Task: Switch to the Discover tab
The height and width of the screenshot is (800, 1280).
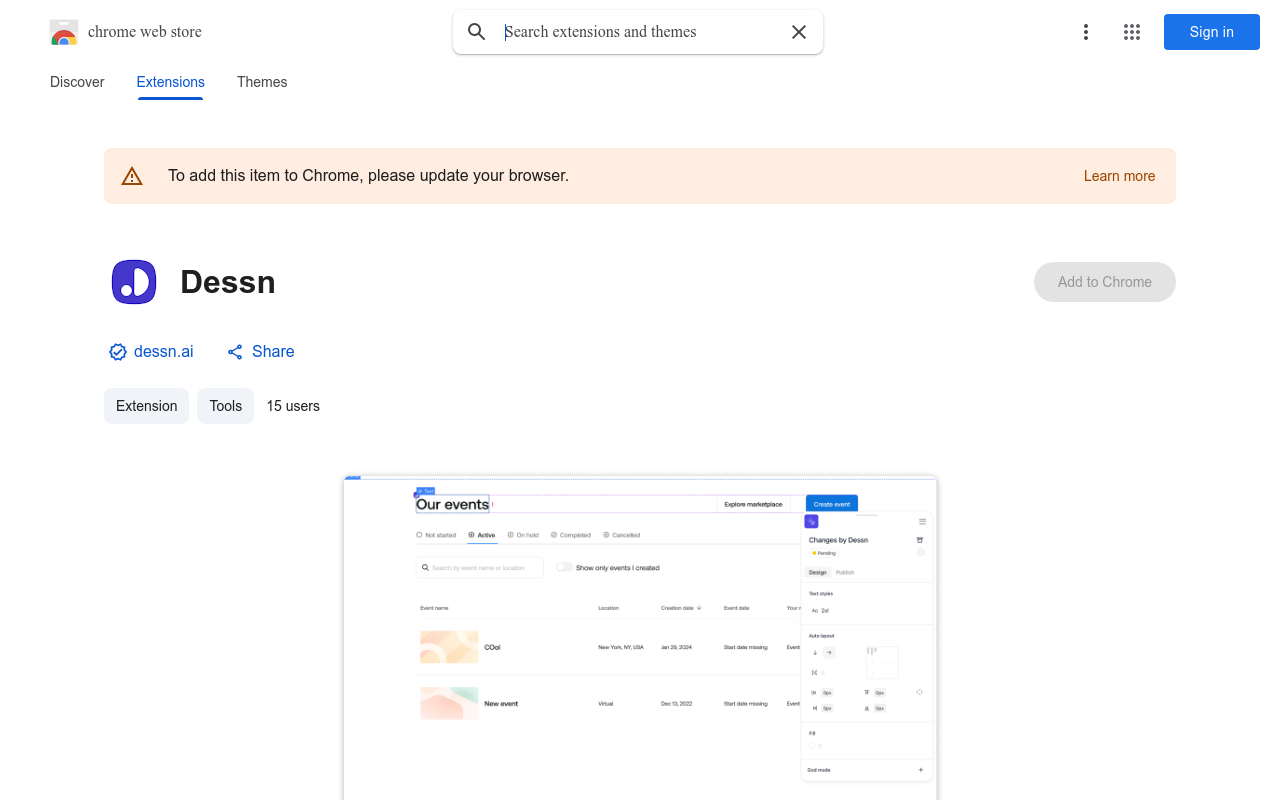Action: [x=77, y=82]
